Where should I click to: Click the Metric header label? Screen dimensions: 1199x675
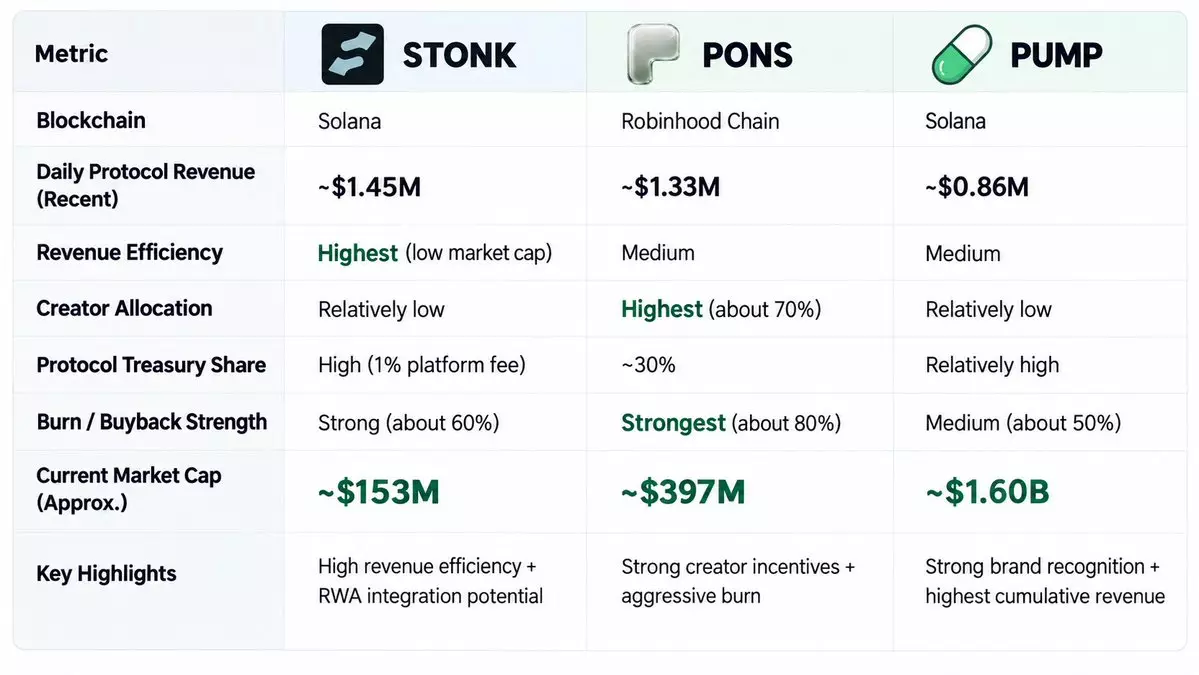point(71,54)
